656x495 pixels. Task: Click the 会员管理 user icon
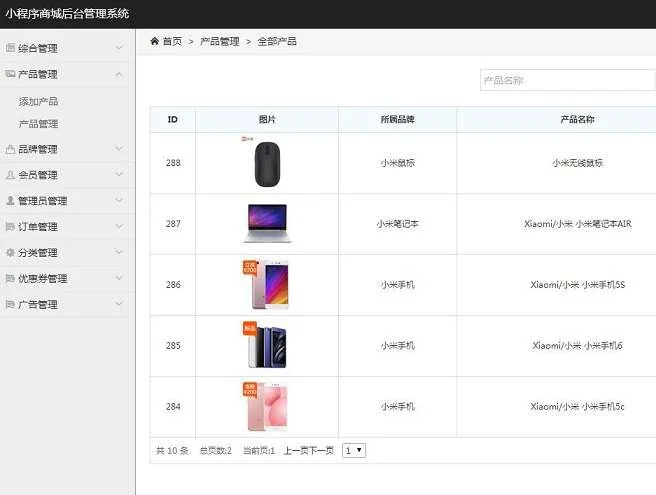[x=10, y=175]
